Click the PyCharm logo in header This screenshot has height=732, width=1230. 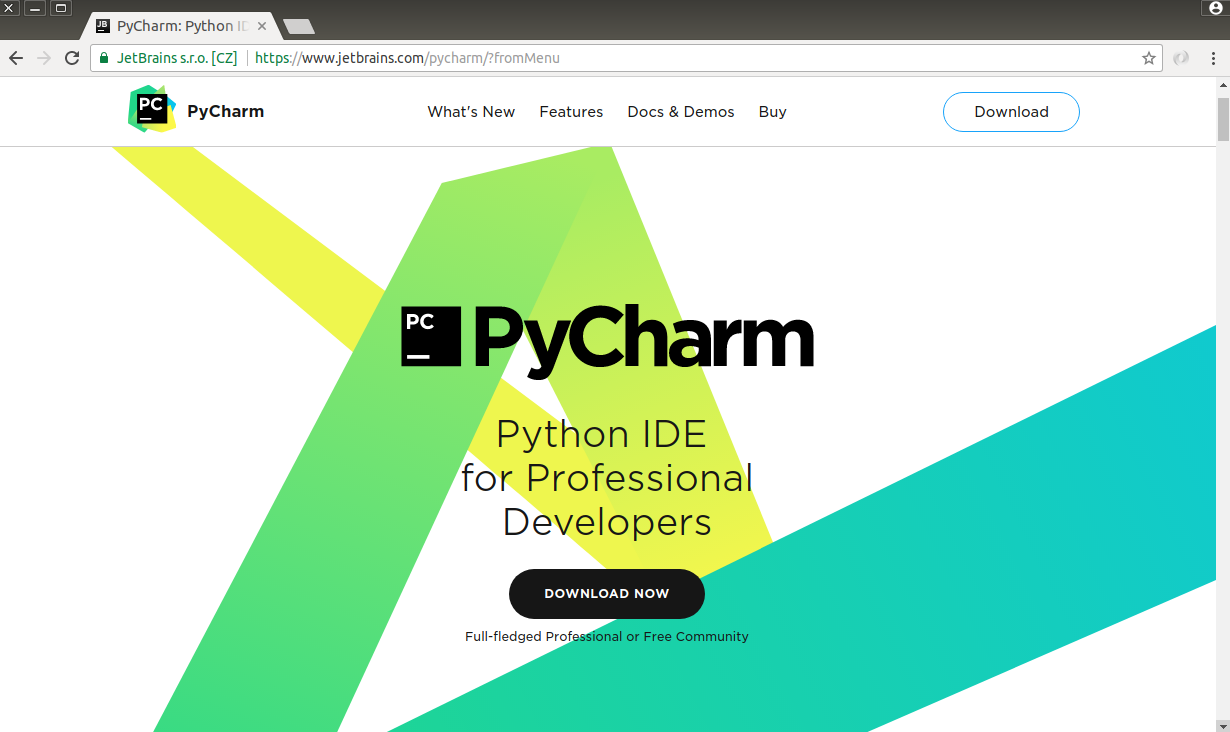(152, 109)
